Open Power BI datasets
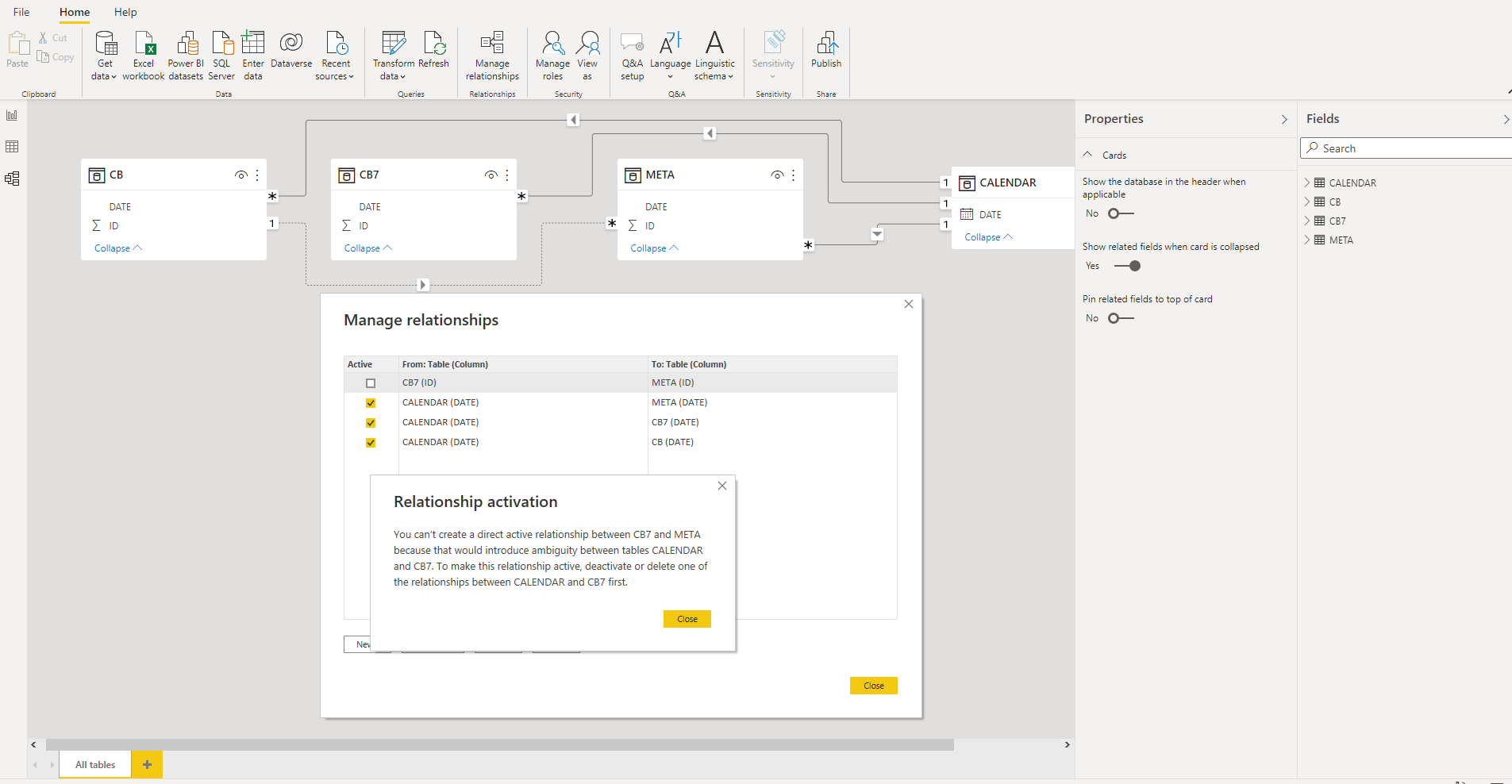Screen dimensions: 1512x784 186,56
